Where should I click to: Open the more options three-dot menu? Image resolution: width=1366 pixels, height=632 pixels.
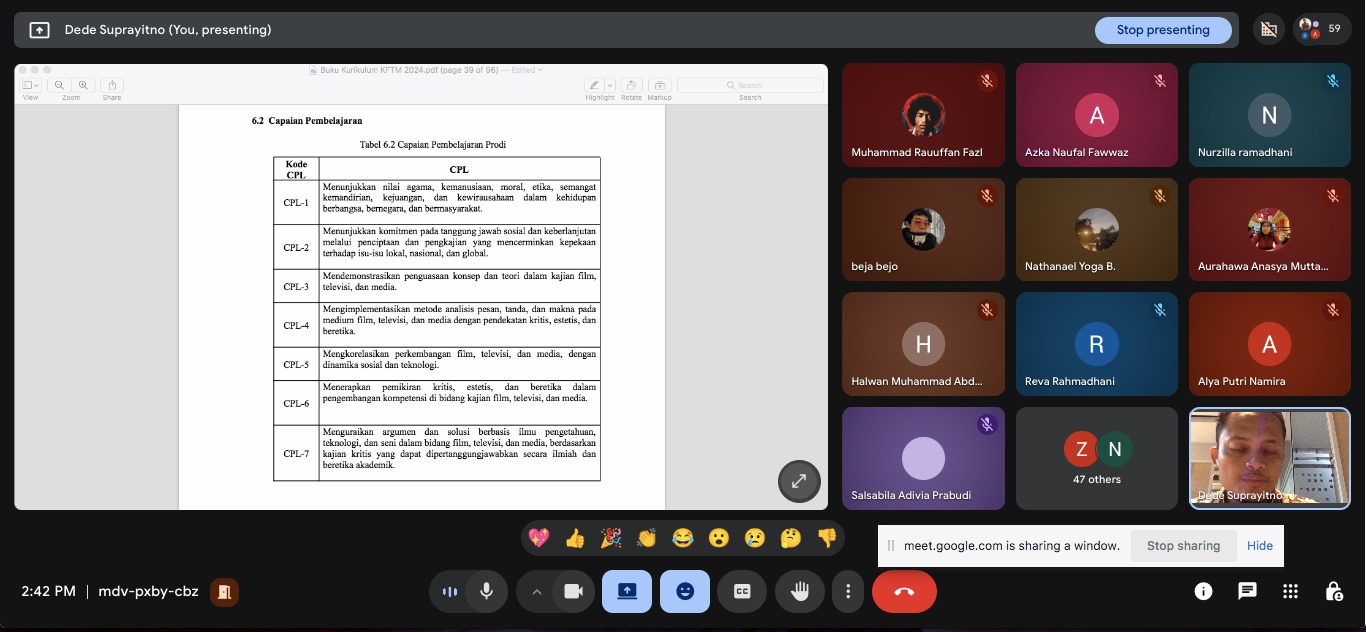[848, 591]
